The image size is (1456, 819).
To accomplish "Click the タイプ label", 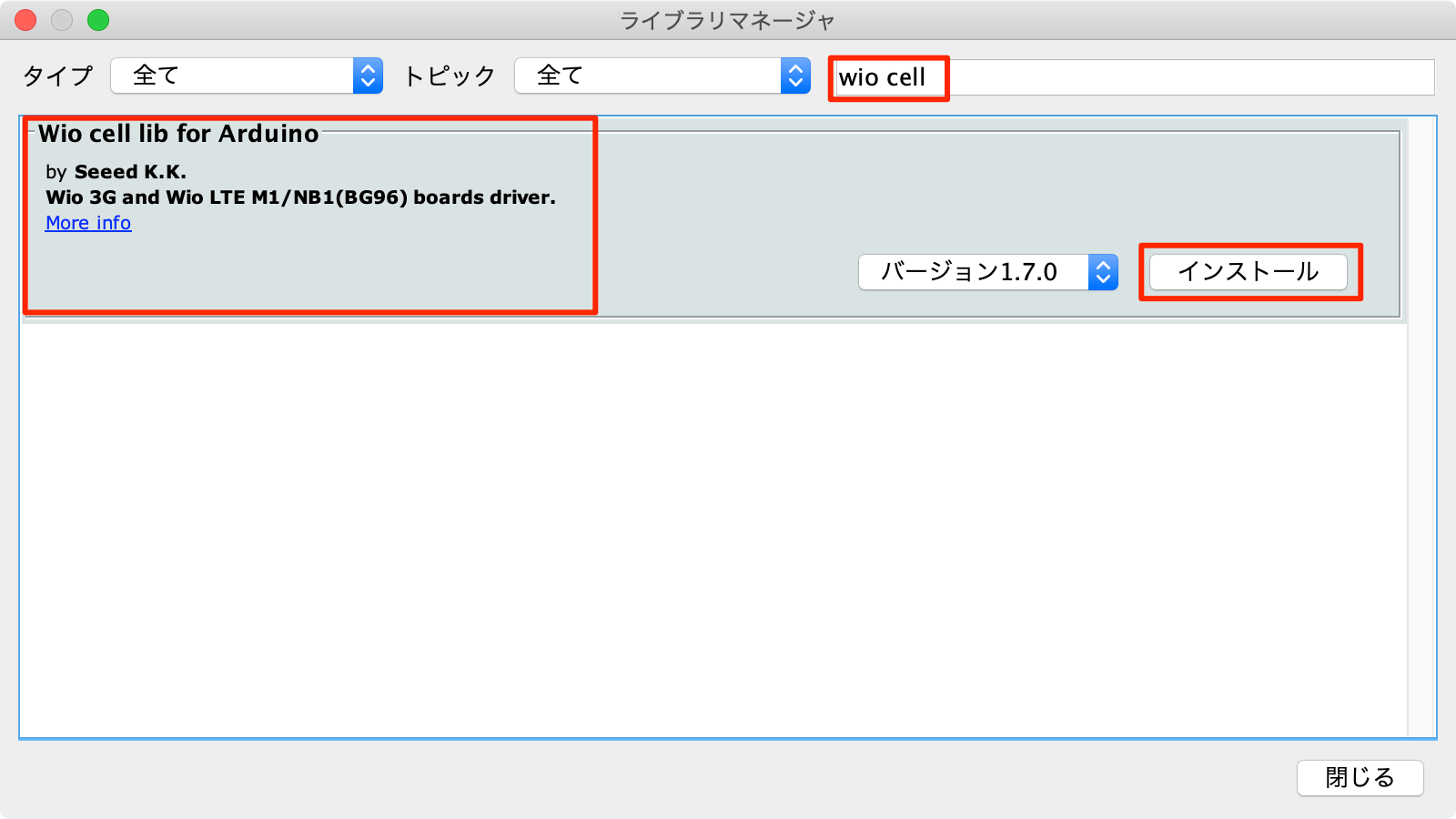I will pos(58,76).
